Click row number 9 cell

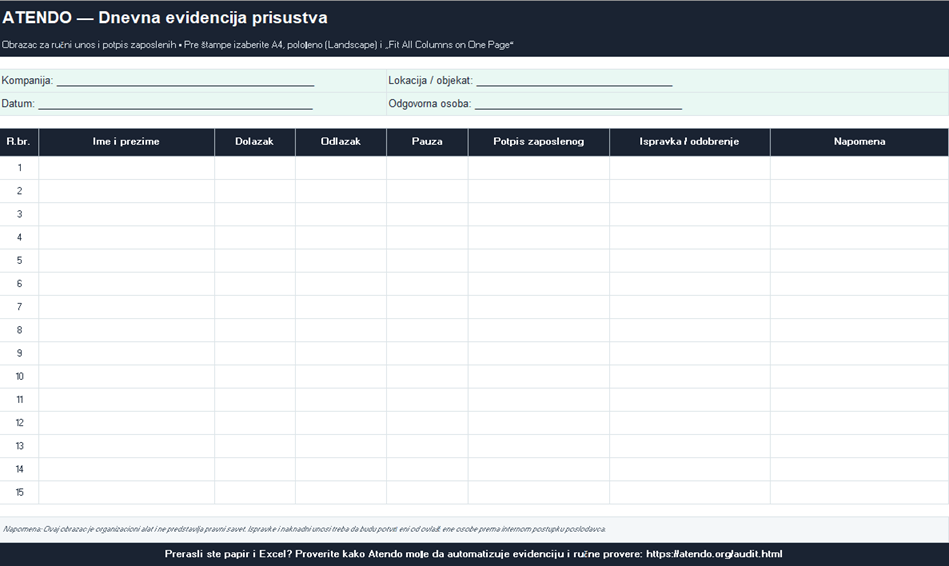coord(19,354)
